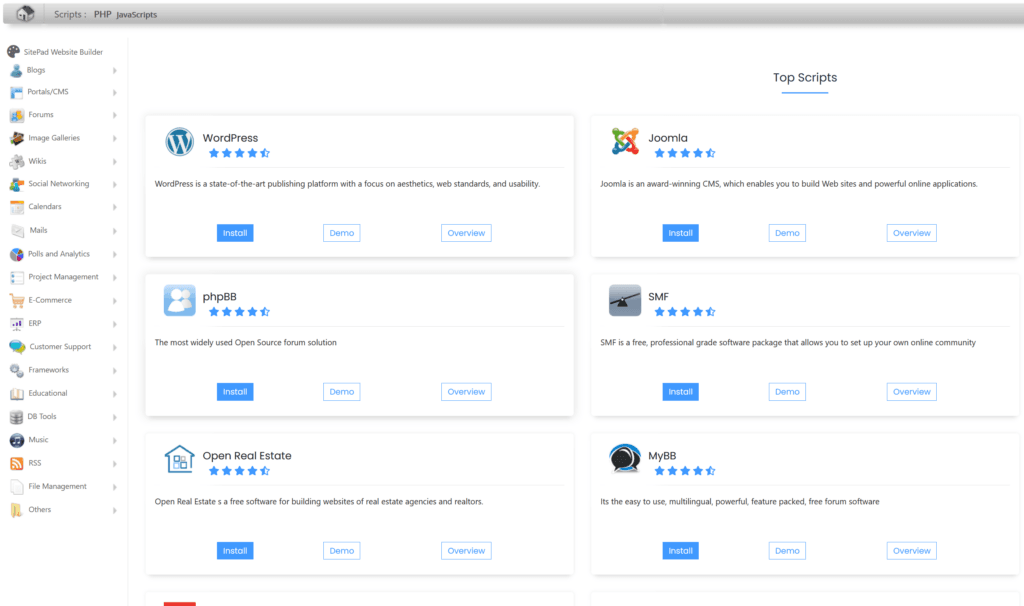Expand the Forums category arrow

click(114, 116)
